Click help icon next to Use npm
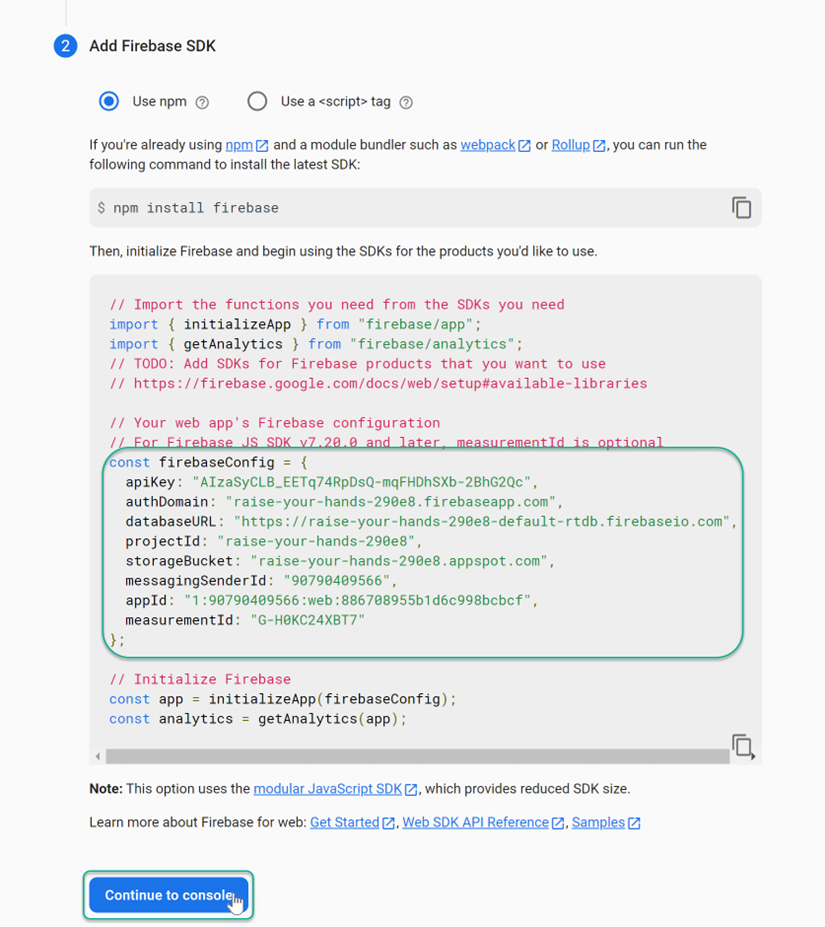The height and width of the screenshot is (927, 825). (x=202, y=102)
